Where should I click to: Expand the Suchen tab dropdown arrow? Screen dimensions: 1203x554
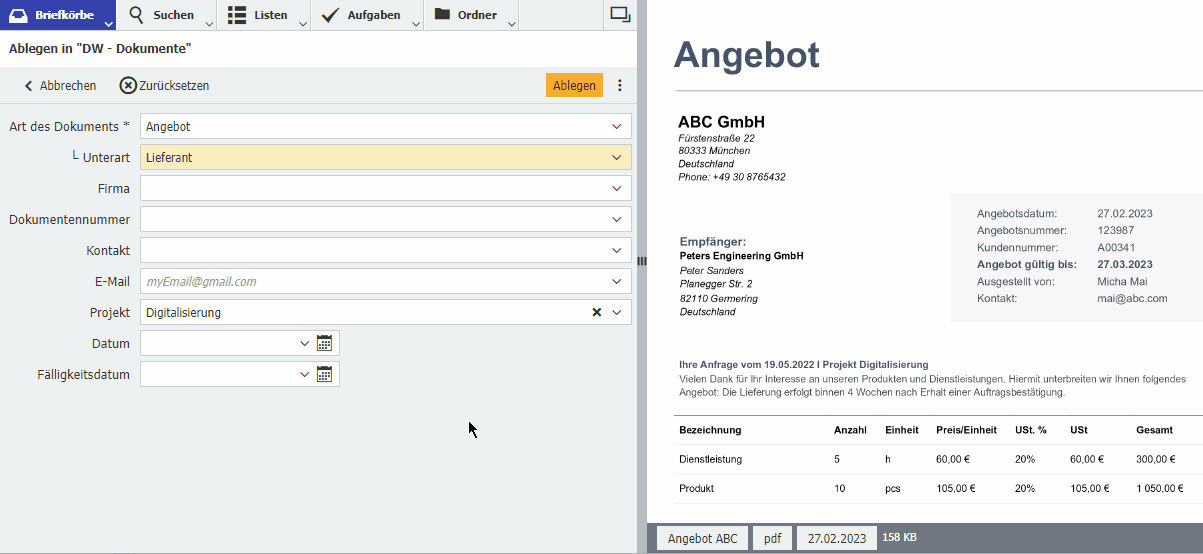tap(209, 23)
